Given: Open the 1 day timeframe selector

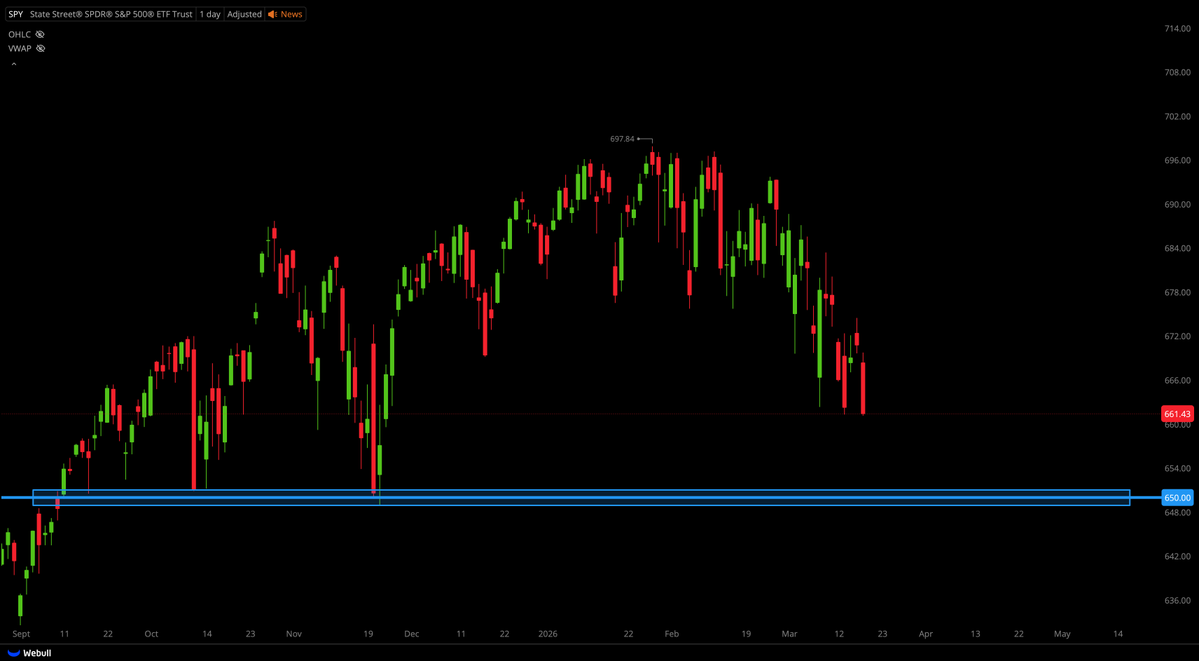Looking at the screenshot, I should [209, 14].
